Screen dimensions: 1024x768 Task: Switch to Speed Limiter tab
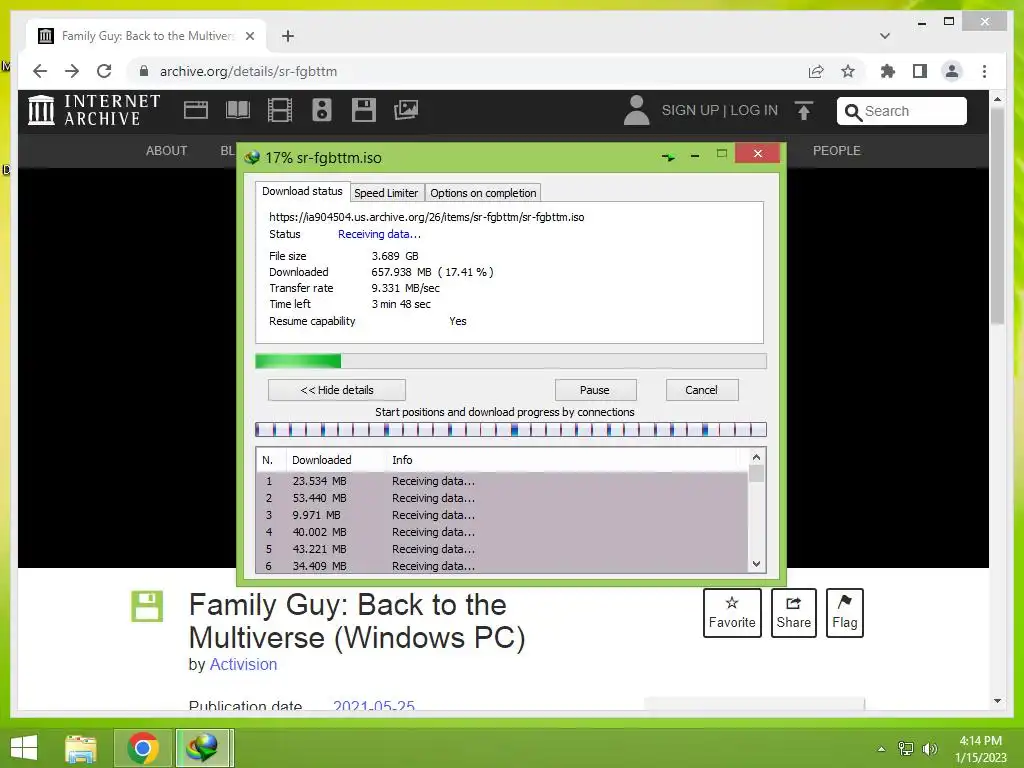(386, 193)
